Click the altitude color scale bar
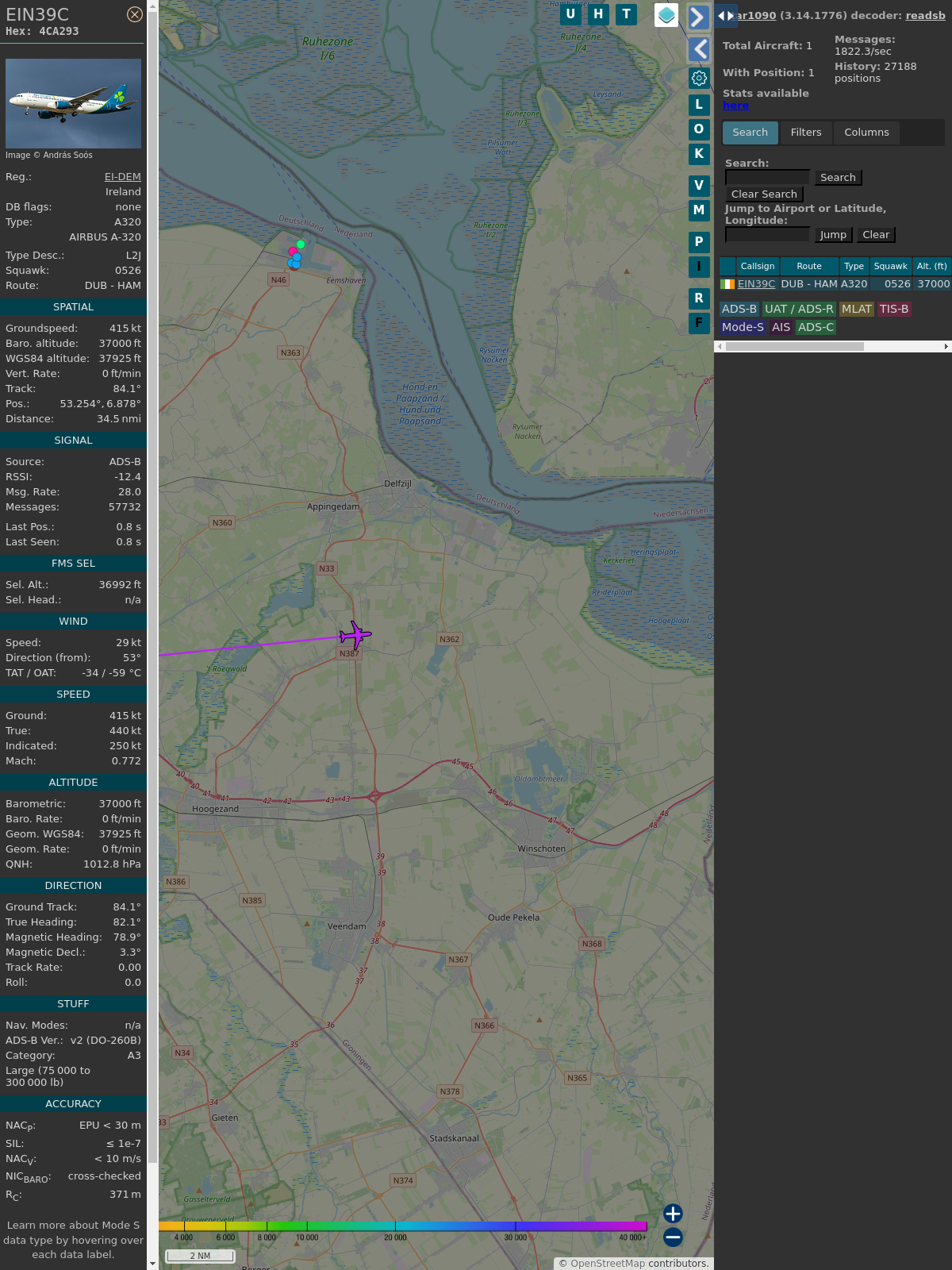The width and height of the screenshot is (952, 1270). 403,1226
